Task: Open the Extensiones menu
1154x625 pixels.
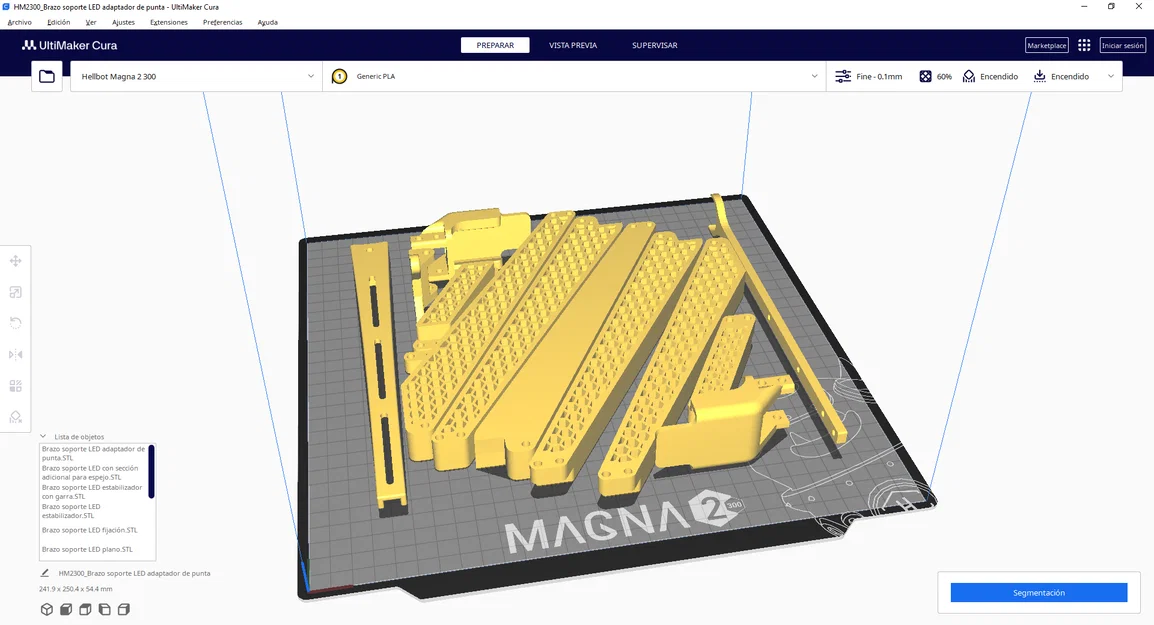Action: (169, 22)
